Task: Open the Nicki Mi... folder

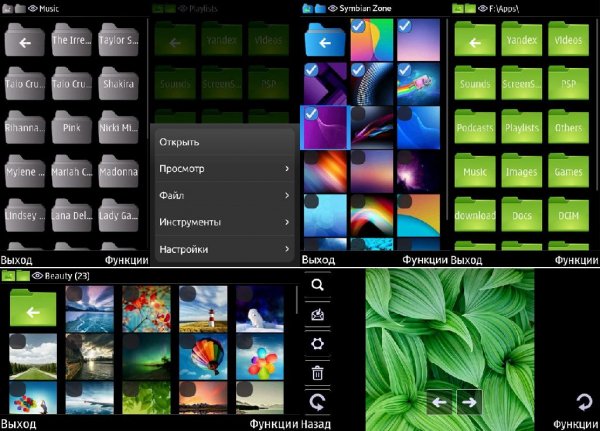Action: [x=118, y=127]
